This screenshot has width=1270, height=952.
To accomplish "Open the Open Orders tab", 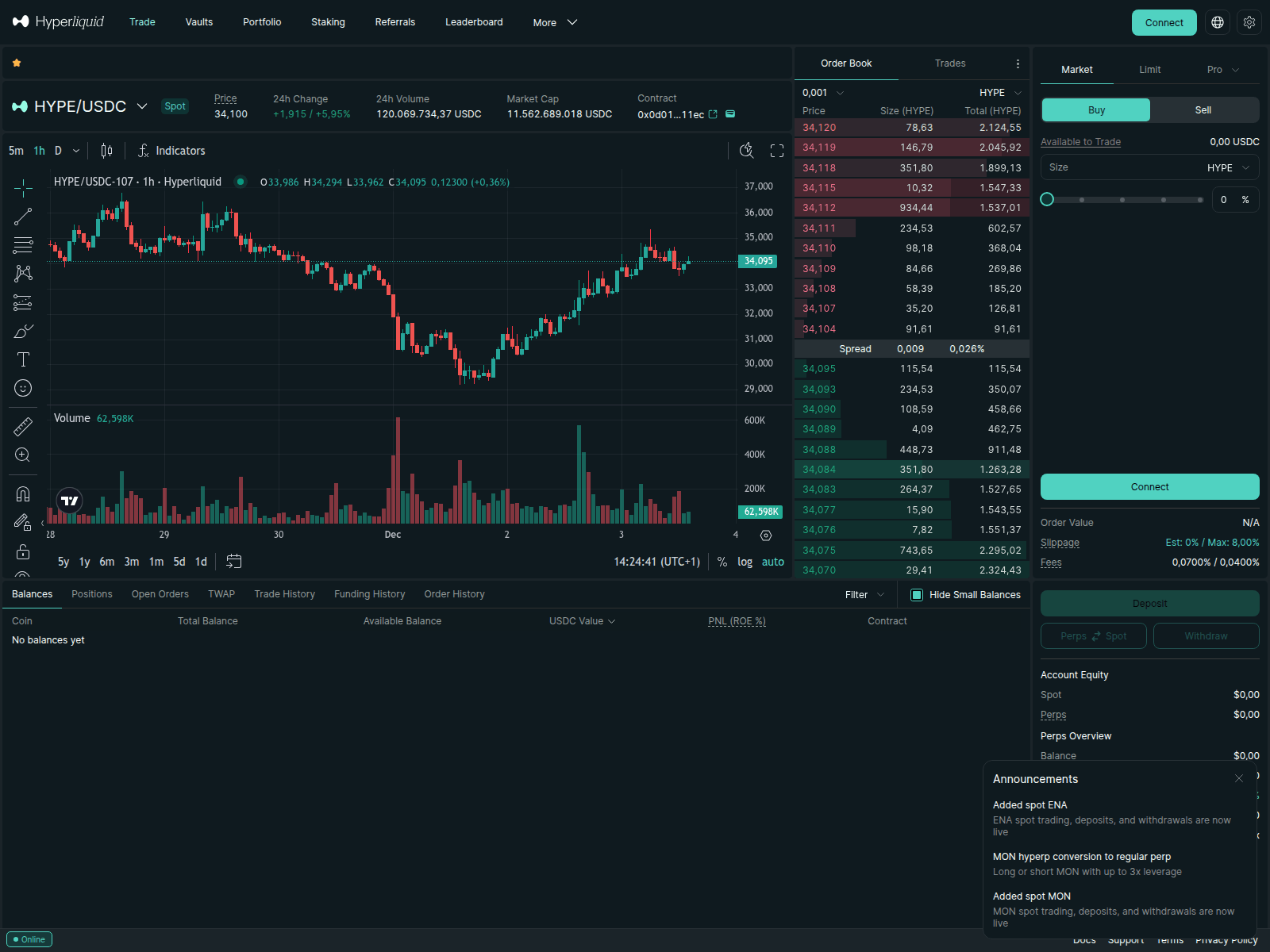I will pos(160,594).
